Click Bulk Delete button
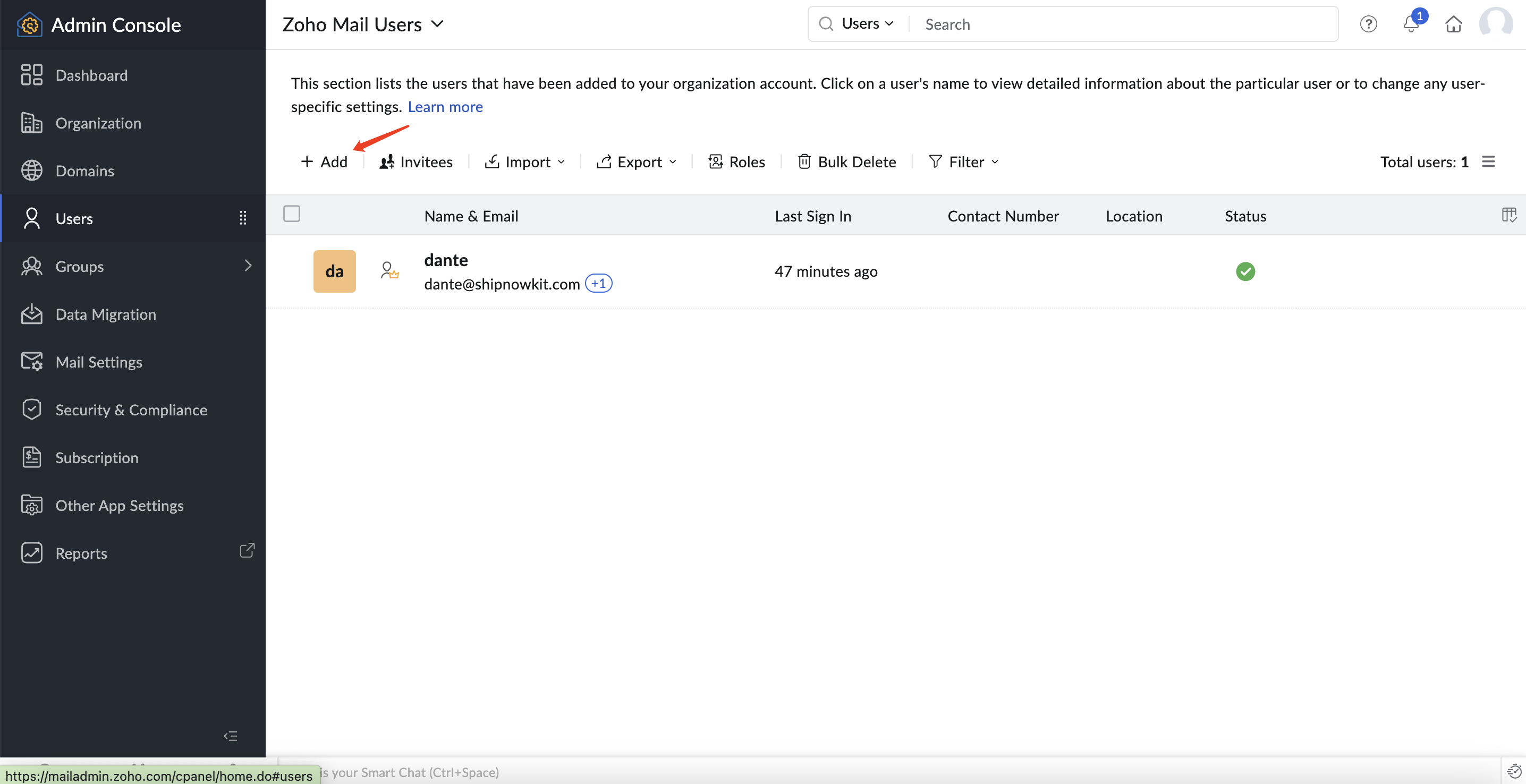This screenshot has width=1526, height=784. (x=847, y=161)
